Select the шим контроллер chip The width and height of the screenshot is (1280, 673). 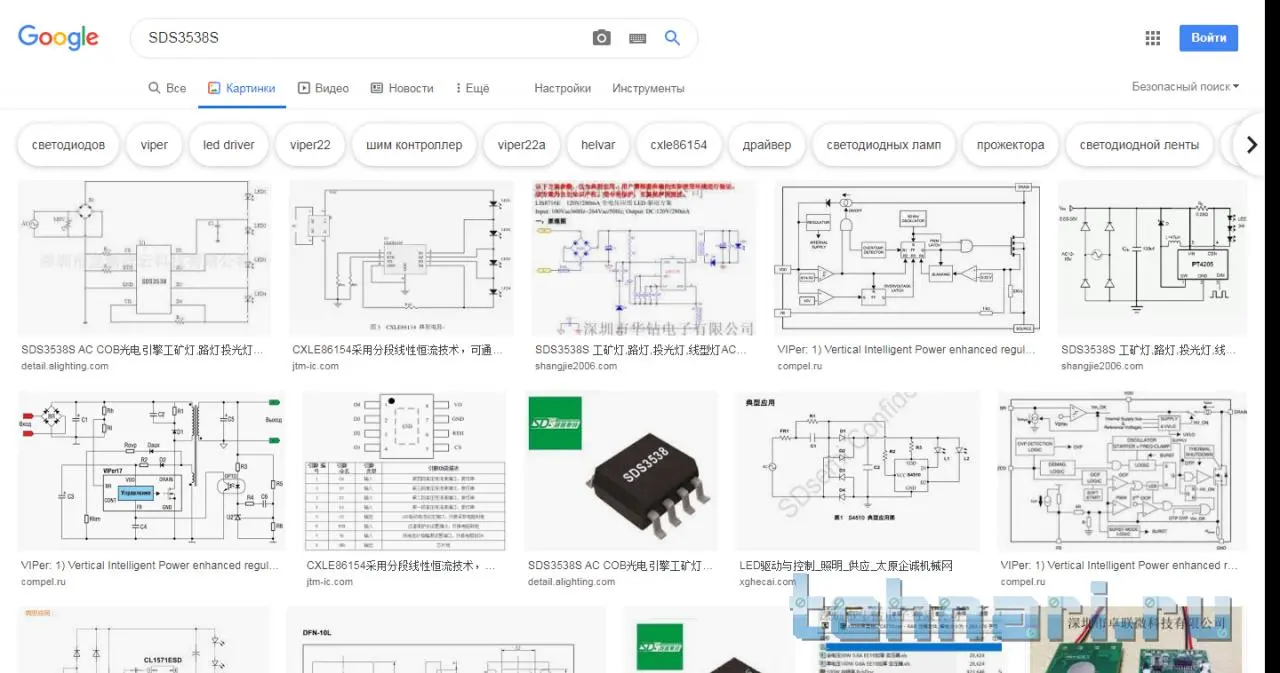414,145
